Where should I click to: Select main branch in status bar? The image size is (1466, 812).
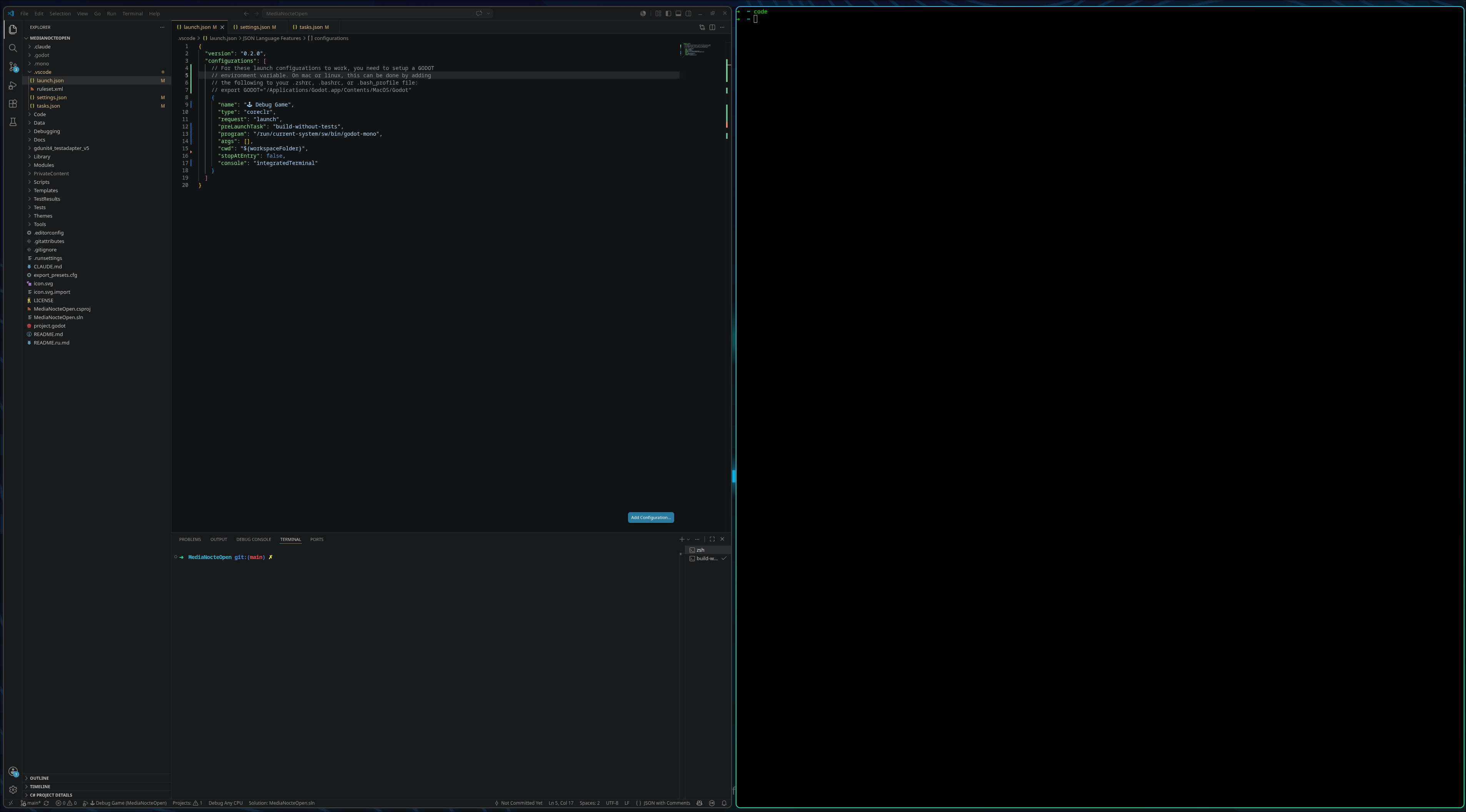[x=31, y=804]
